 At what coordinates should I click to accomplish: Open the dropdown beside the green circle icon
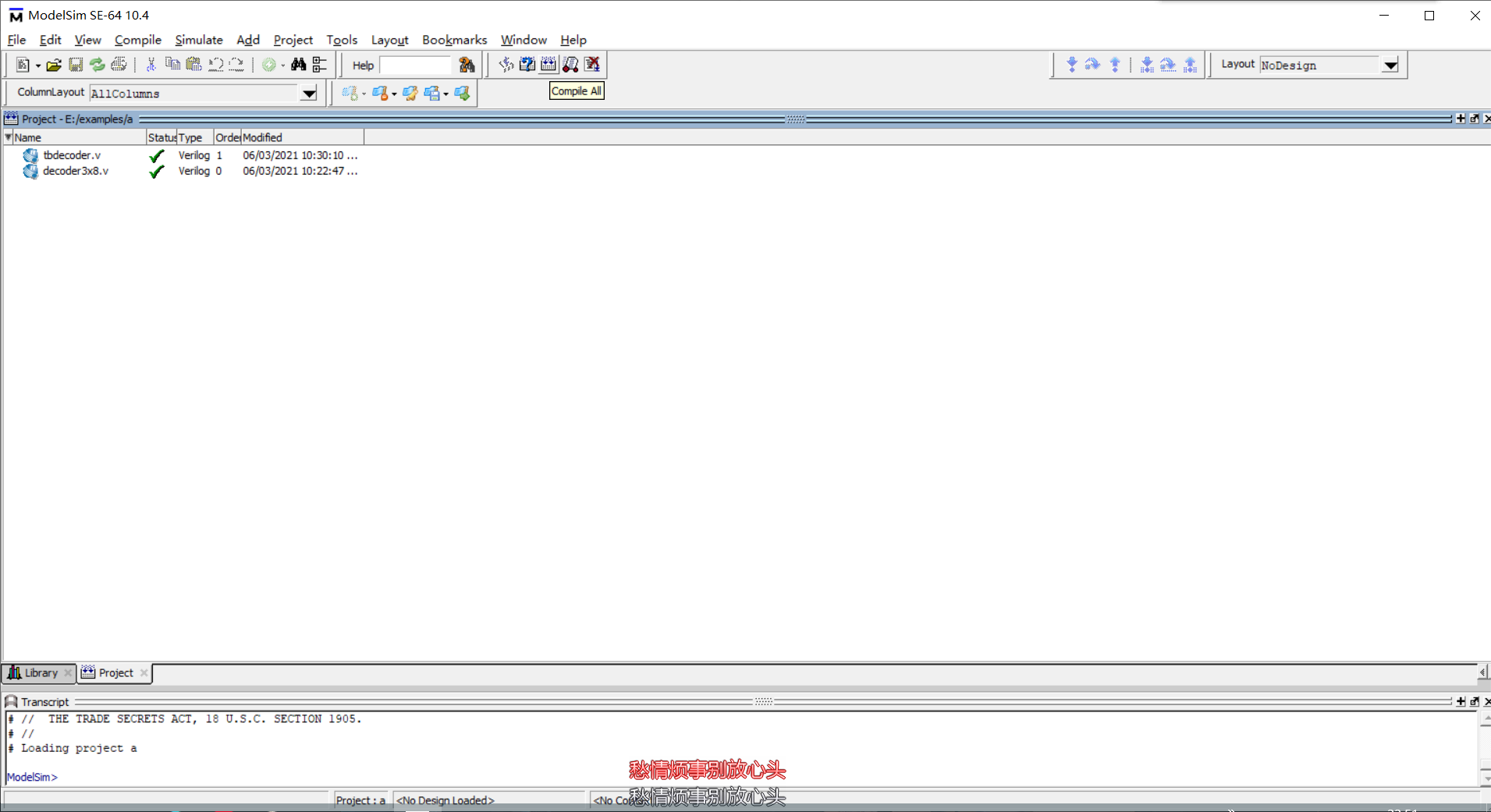click(x=283, y=66)
